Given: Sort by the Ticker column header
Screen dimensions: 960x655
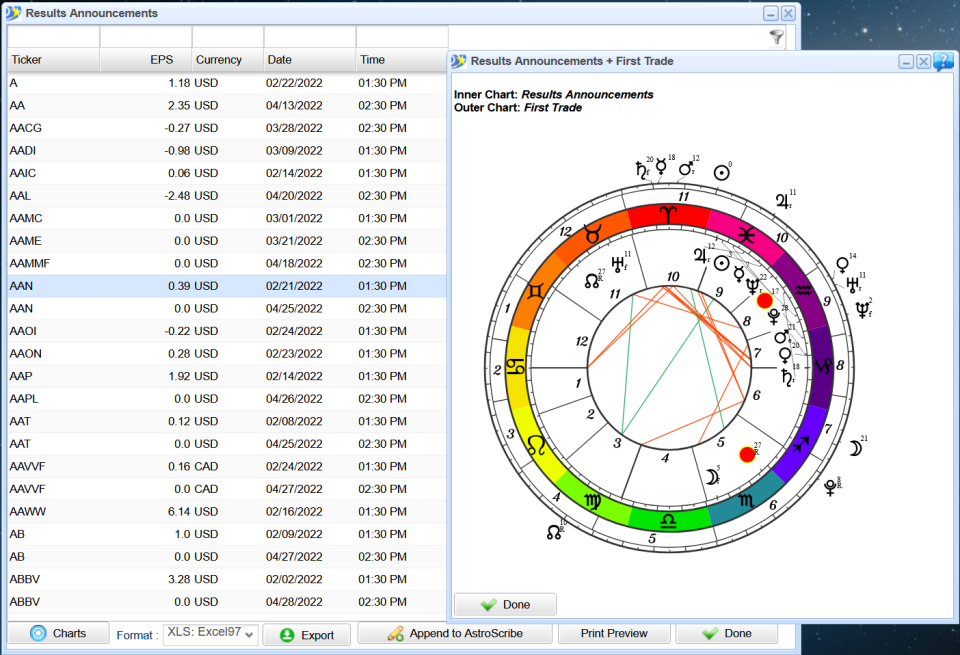Looking at the screenshot, I should coord(53,59).
